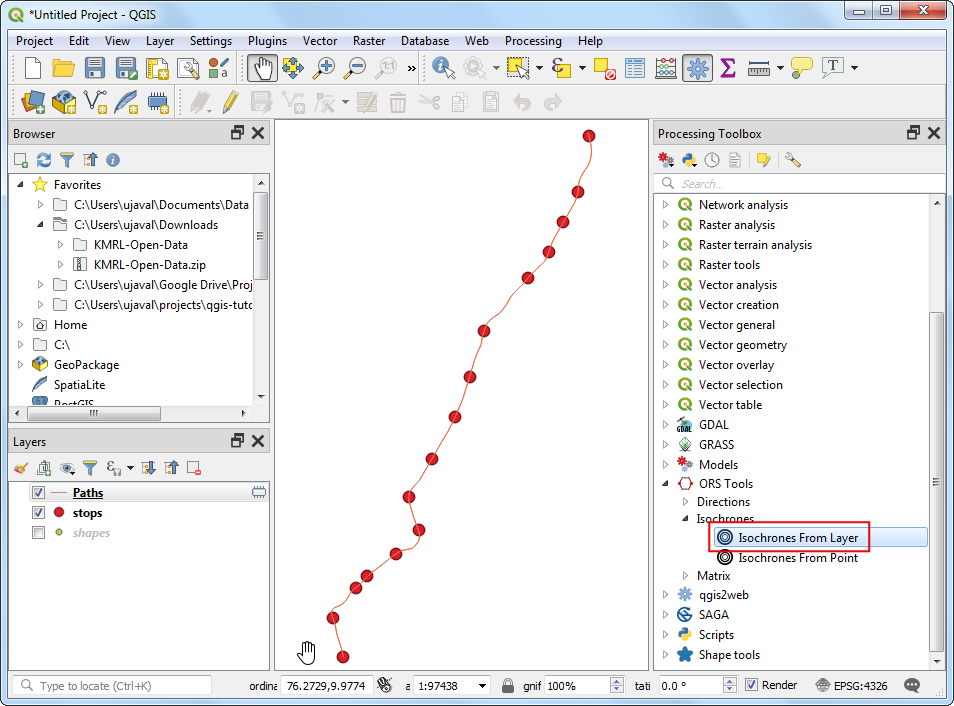Select Isochrones From Point algorithm
The image size is (954, 706).
798,557
